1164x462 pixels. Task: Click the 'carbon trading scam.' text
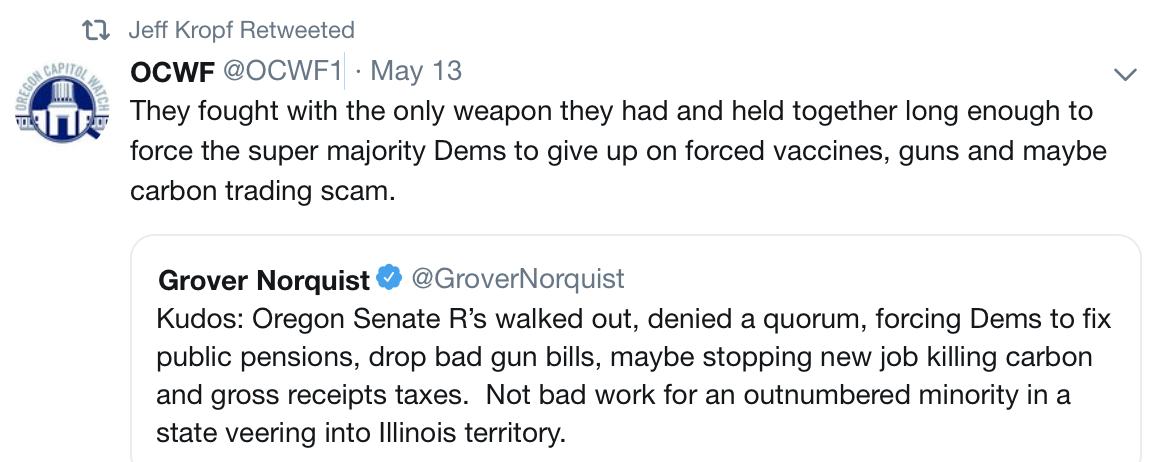coord(263,190)
